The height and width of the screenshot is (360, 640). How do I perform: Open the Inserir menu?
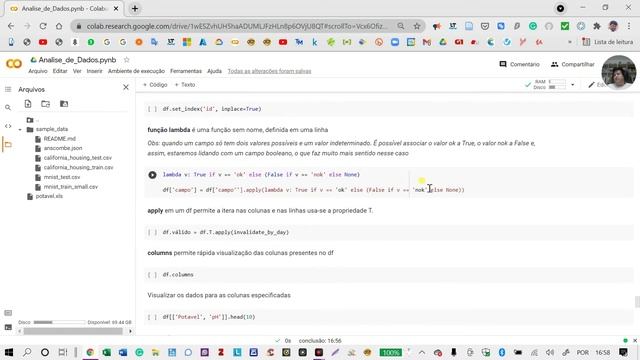(94, 71)
